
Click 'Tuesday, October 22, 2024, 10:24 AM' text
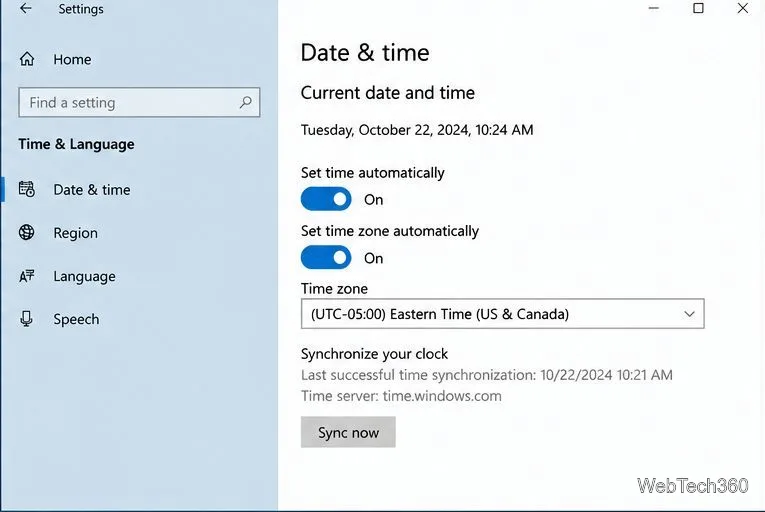pos(417,130)
